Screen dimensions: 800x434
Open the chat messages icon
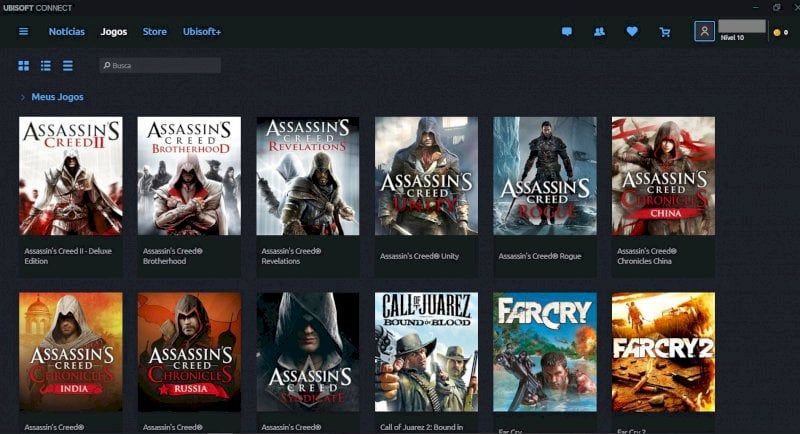(x=567, y=32)
